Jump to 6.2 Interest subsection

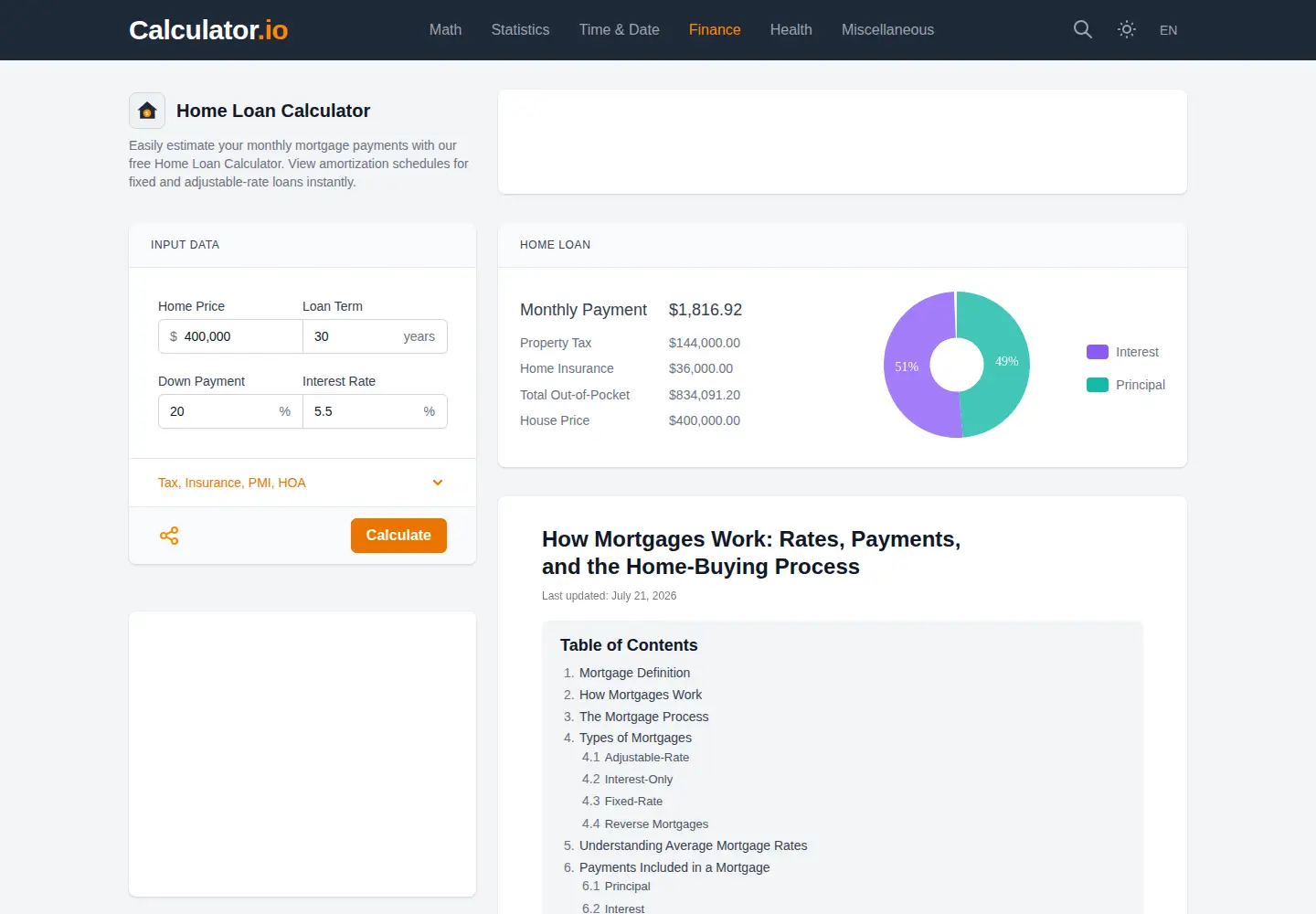pyautogui.click(x=624, y=909)
